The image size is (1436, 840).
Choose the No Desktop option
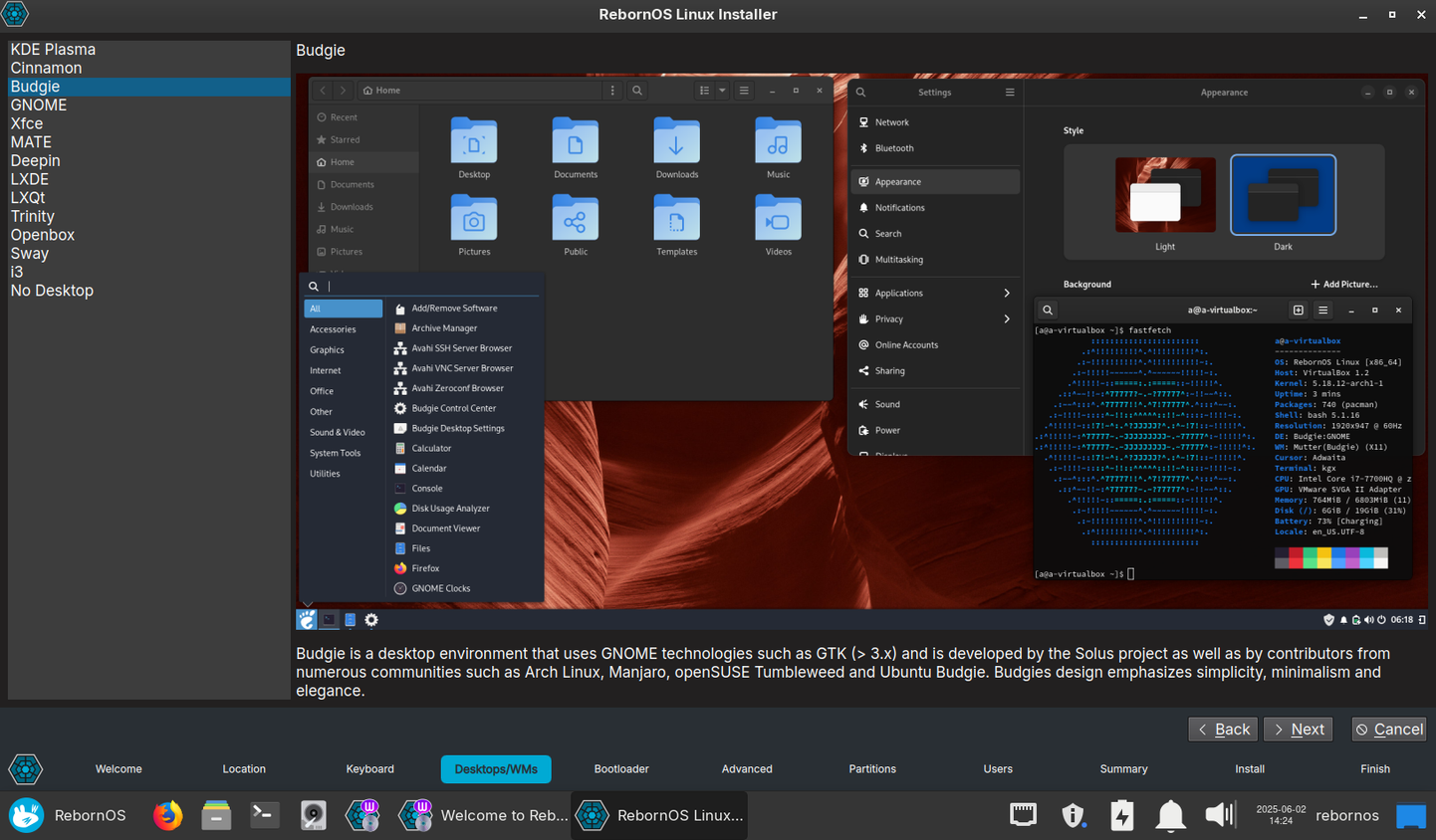tap(149, 291)
